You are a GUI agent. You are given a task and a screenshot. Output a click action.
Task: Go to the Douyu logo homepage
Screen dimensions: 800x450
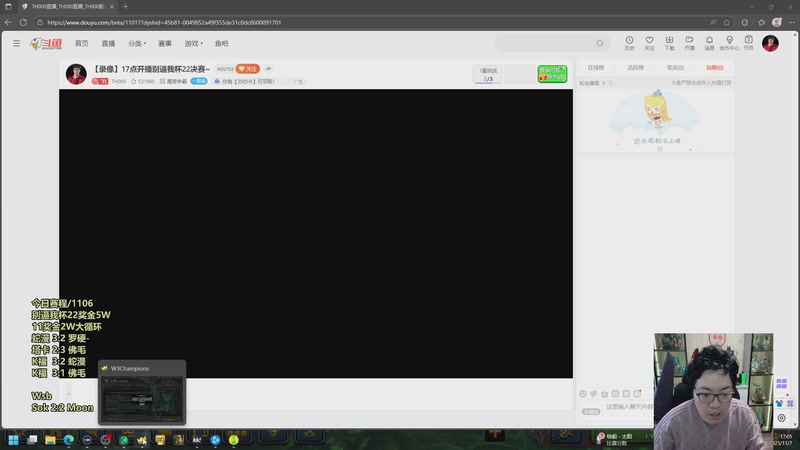tap(46, 44)
